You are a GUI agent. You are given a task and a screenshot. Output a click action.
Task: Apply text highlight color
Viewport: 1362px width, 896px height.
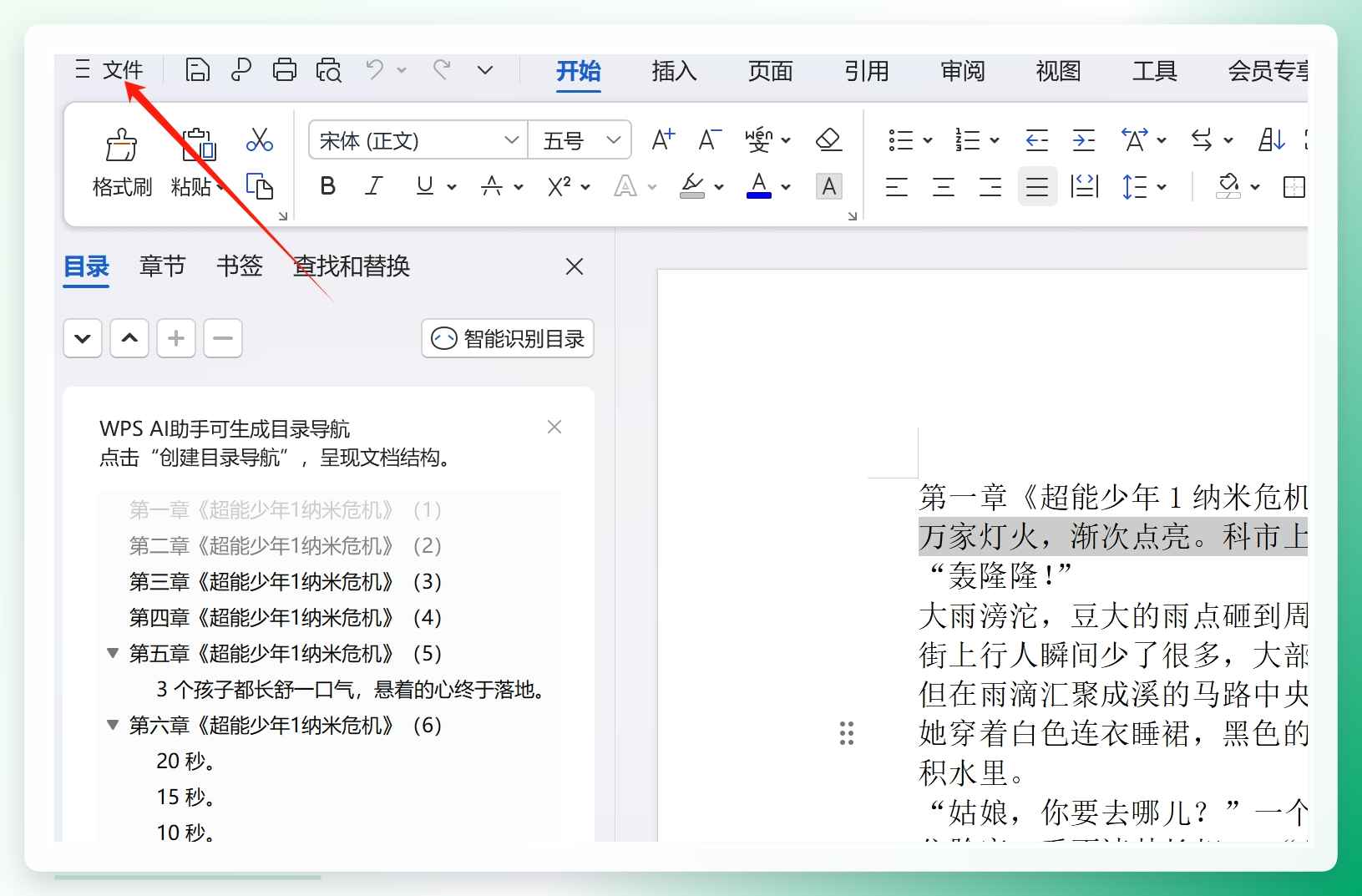point(692,186)
